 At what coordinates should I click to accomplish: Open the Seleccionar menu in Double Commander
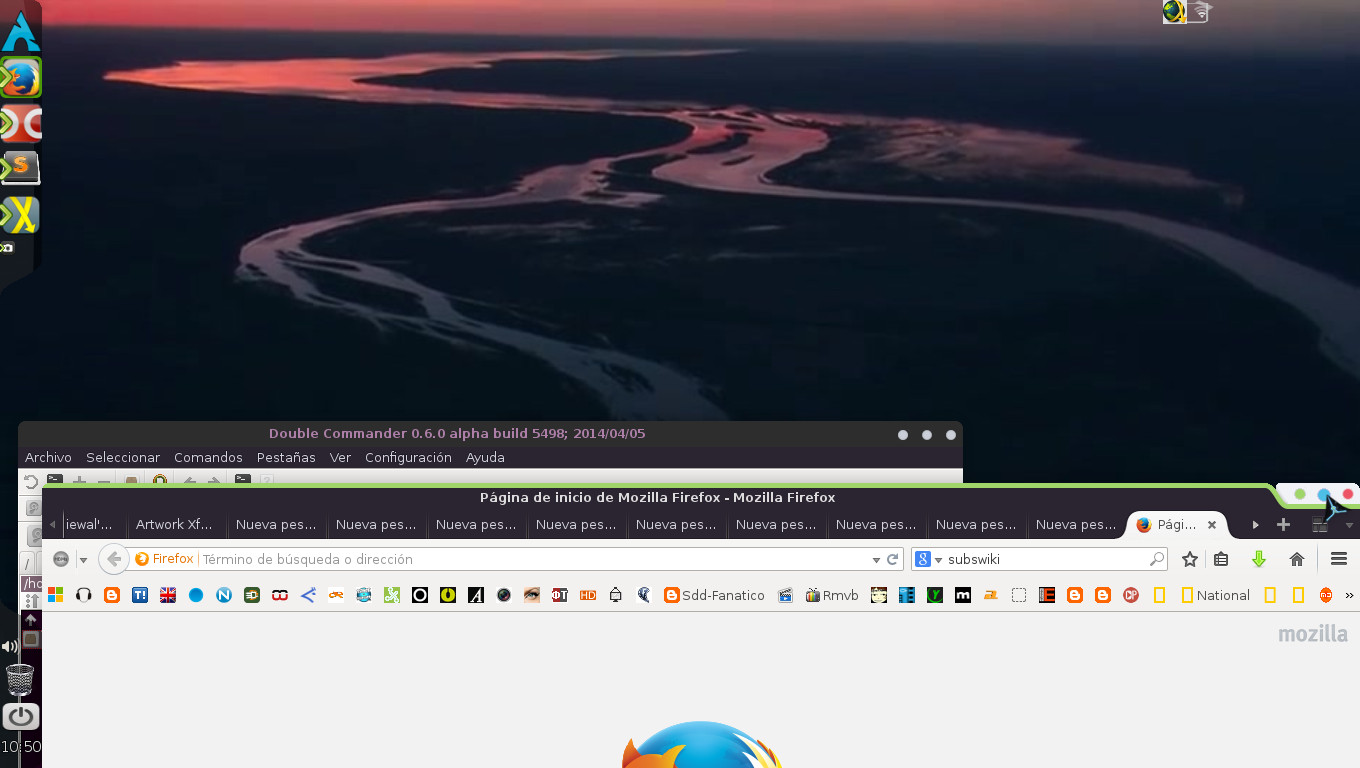[x=123, y=457]
